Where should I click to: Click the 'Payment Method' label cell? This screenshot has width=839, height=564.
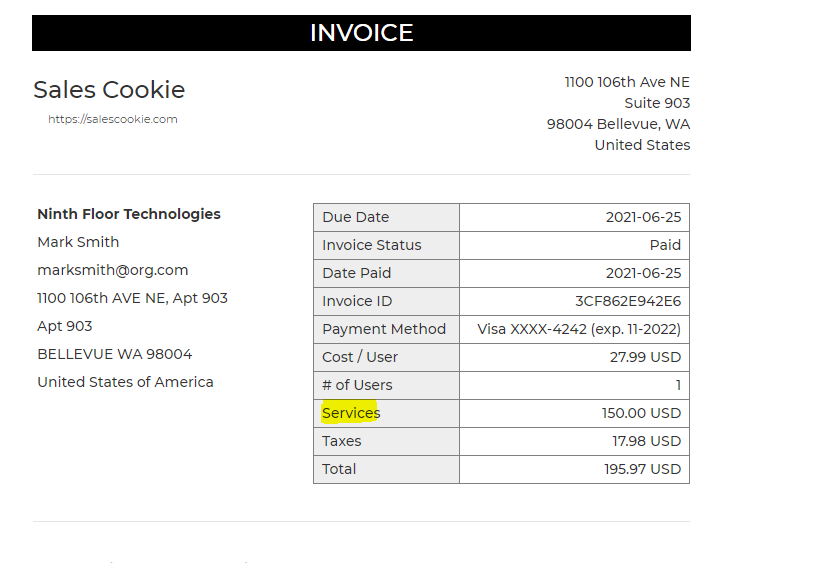point(386,329)
